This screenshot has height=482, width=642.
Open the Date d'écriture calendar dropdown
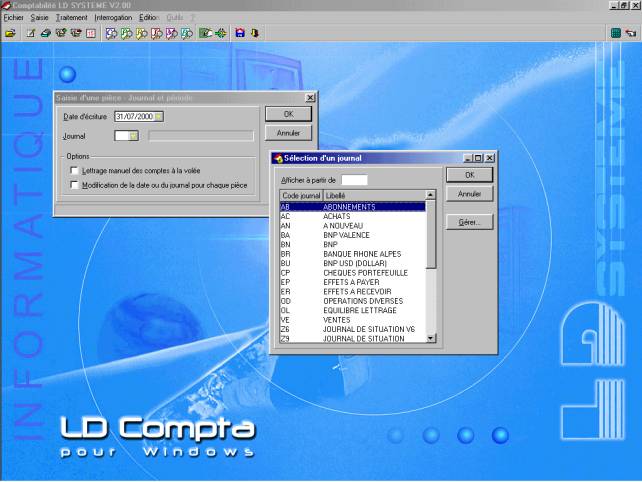coord(159,116)
